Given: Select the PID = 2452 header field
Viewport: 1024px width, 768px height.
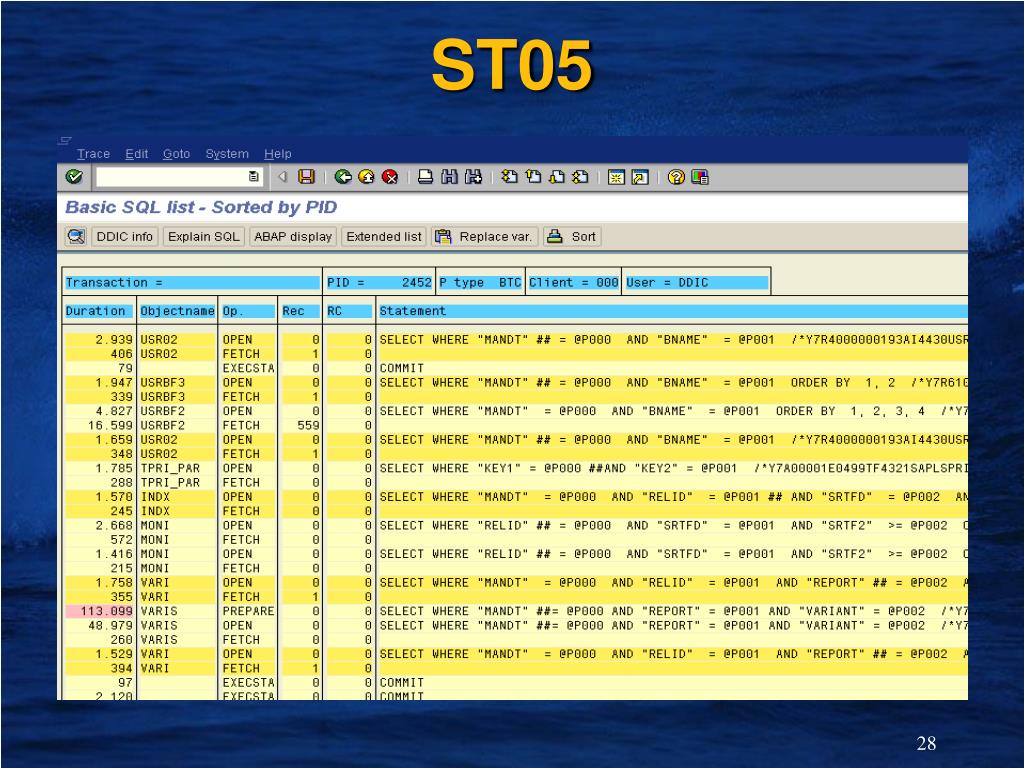Looking at the screenshot, I should coord(379,282).
